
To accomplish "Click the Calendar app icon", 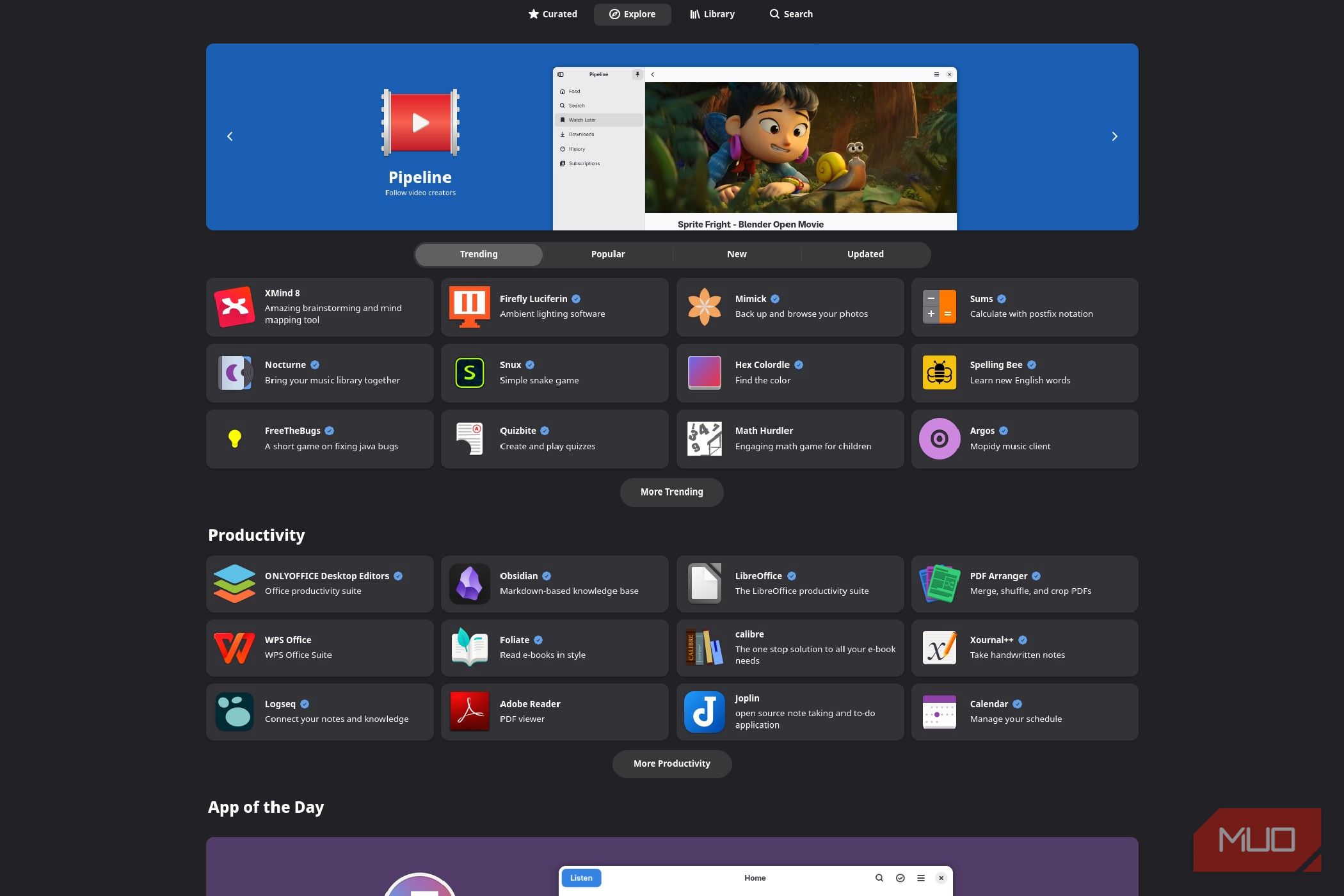I will (939, 712).
